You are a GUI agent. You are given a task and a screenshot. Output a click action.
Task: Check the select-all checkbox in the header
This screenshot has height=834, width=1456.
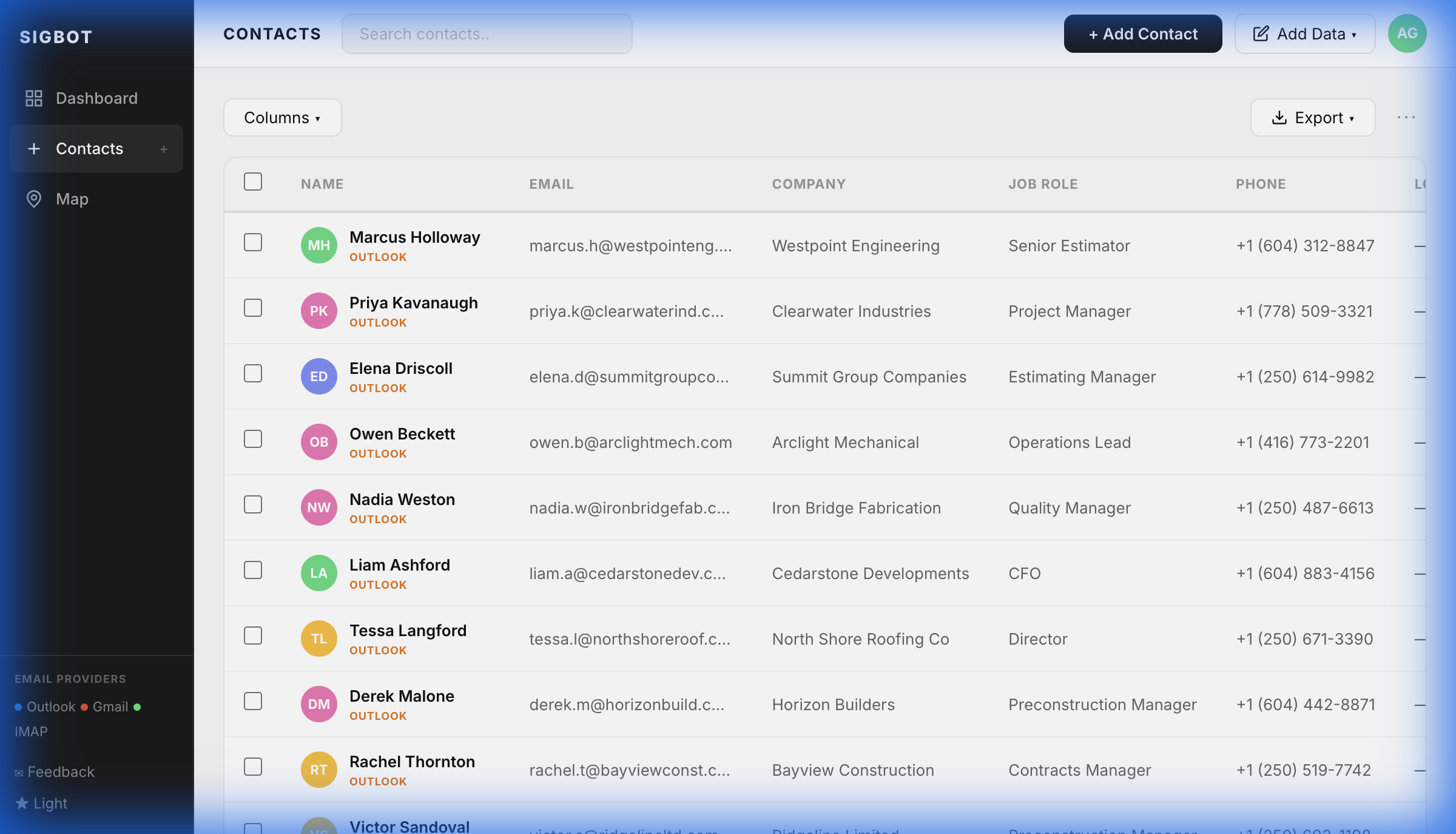253,181
